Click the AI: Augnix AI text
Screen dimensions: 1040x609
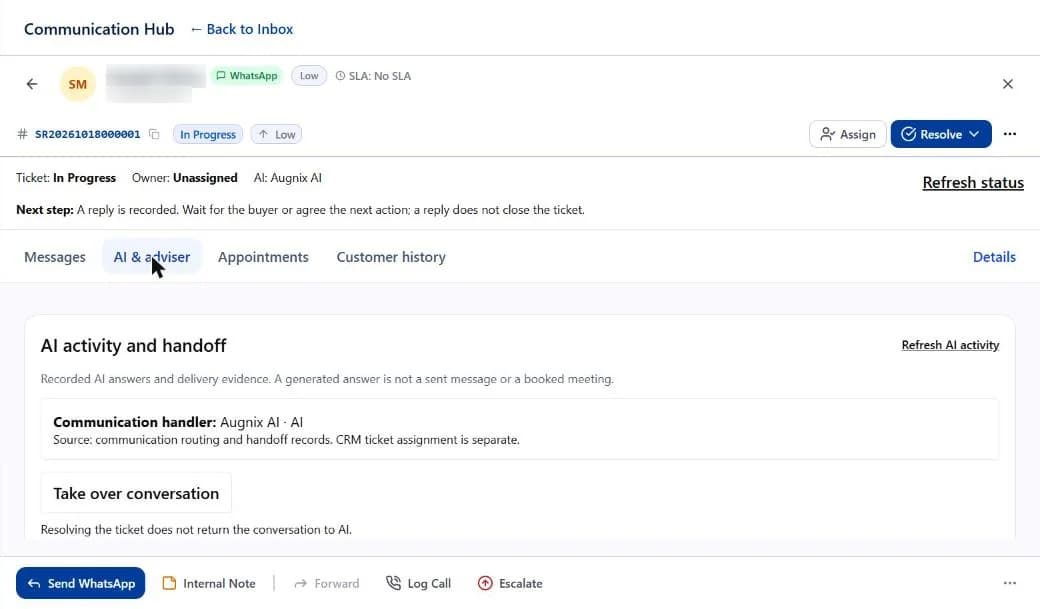(287, 178)
